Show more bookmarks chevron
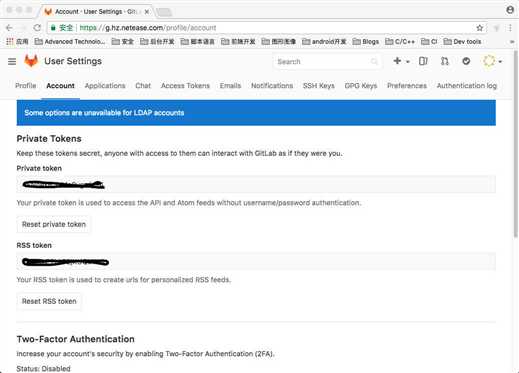Viewport: 519px width, 373px height. tap(512, 42)
